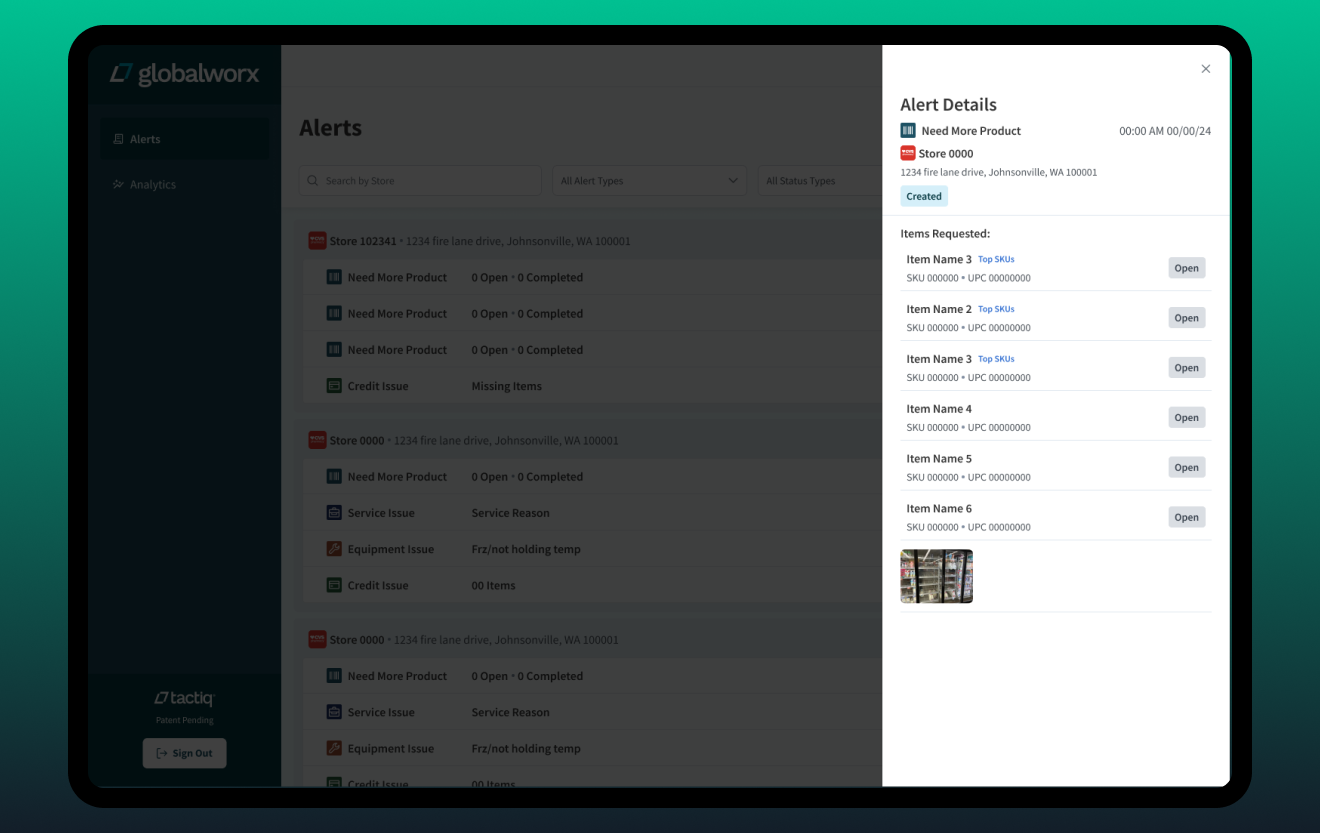Screen dimensions: 1320x833
Task: Click the Open button for Item Name 5
Action: (1186, 467)
